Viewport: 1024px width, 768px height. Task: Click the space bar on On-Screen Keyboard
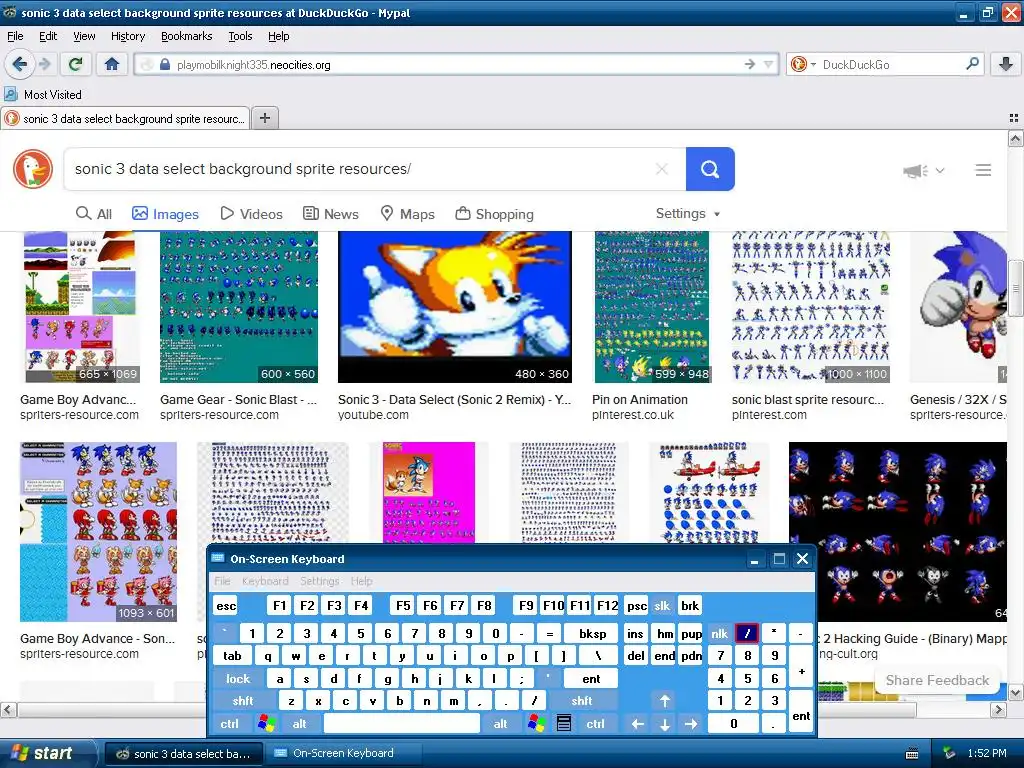click(x=402, y=724)
